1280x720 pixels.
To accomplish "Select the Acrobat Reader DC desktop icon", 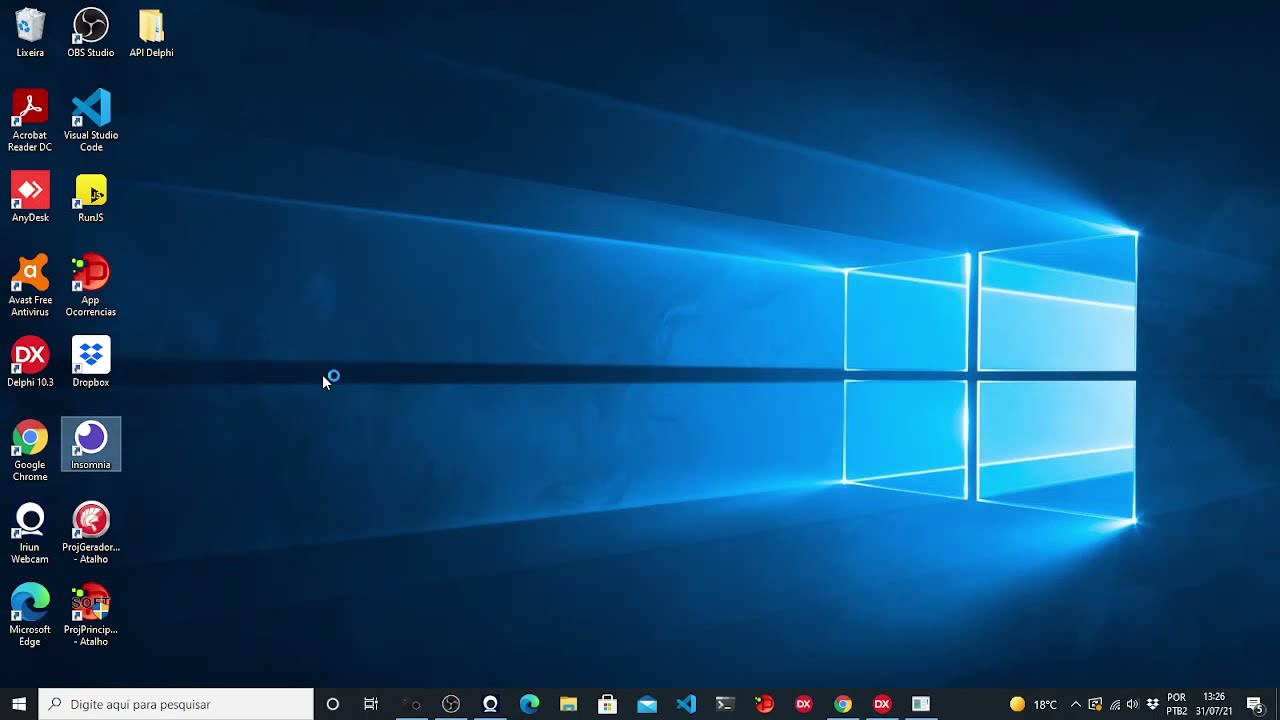I will click(x=30, y=121).
